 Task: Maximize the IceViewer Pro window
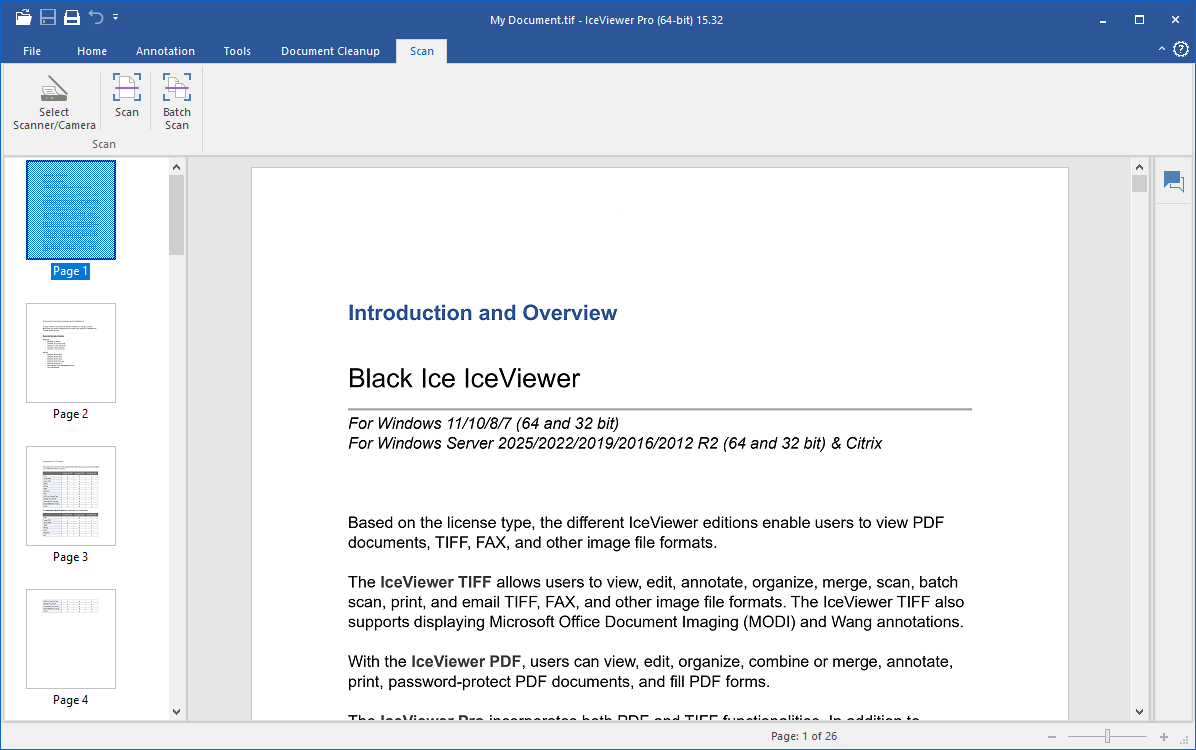click(x=1139, y=20)
